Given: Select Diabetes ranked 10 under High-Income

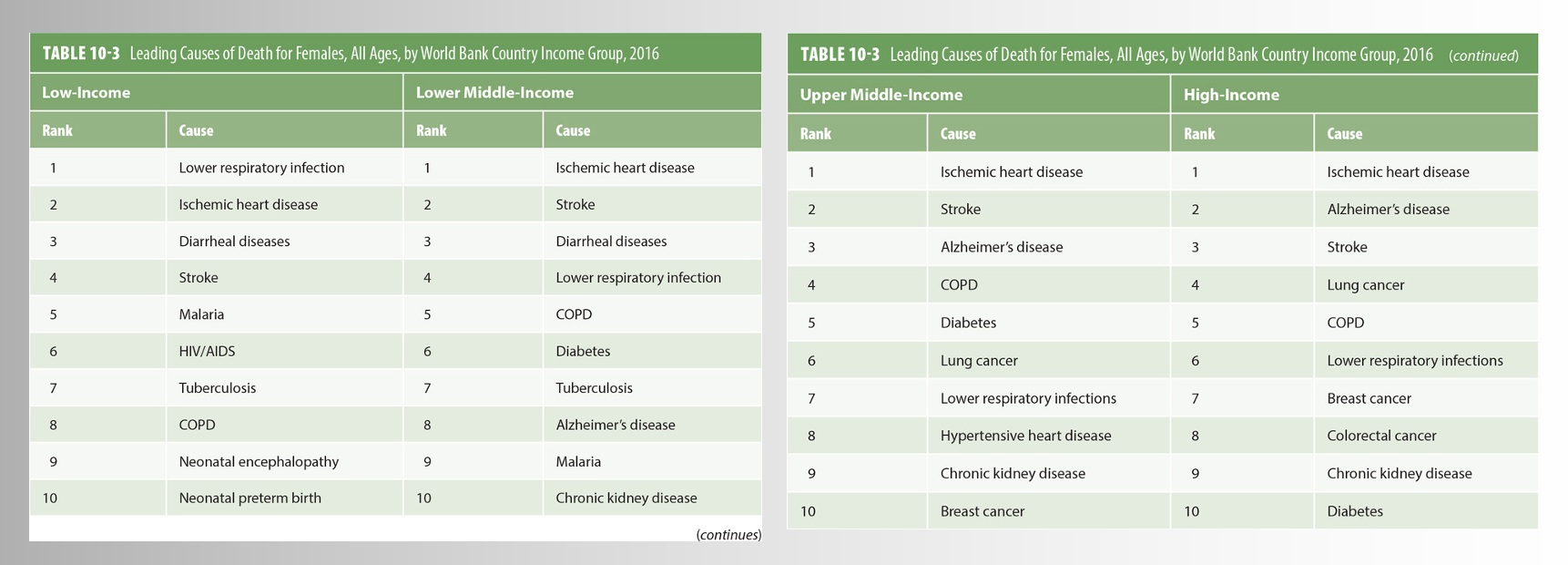Looking at the screenshot, I should pyautogui.click(x=1355, y=511).
